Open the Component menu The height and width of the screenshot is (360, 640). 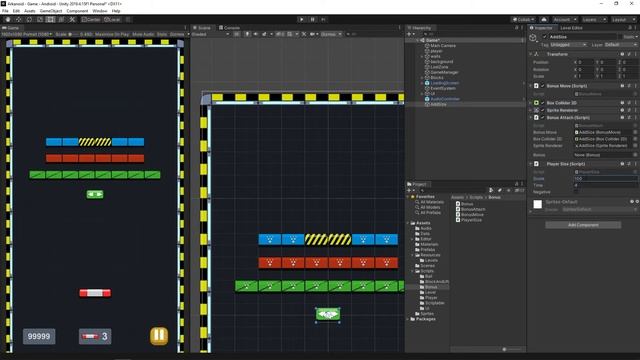tap(77, 11)
